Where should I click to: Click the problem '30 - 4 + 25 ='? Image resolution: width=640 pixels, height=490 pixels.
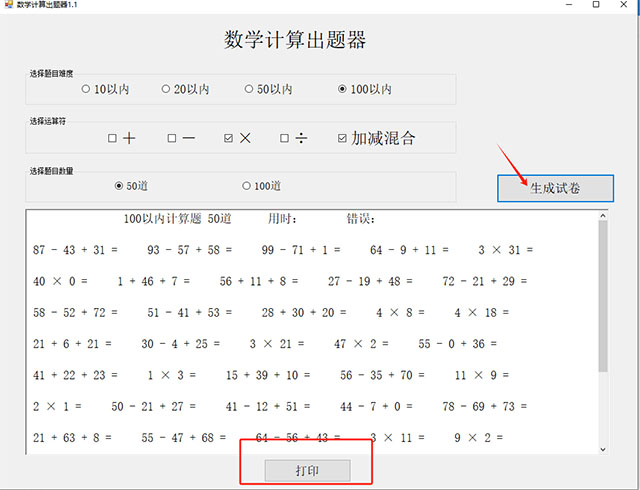[180, 344]
